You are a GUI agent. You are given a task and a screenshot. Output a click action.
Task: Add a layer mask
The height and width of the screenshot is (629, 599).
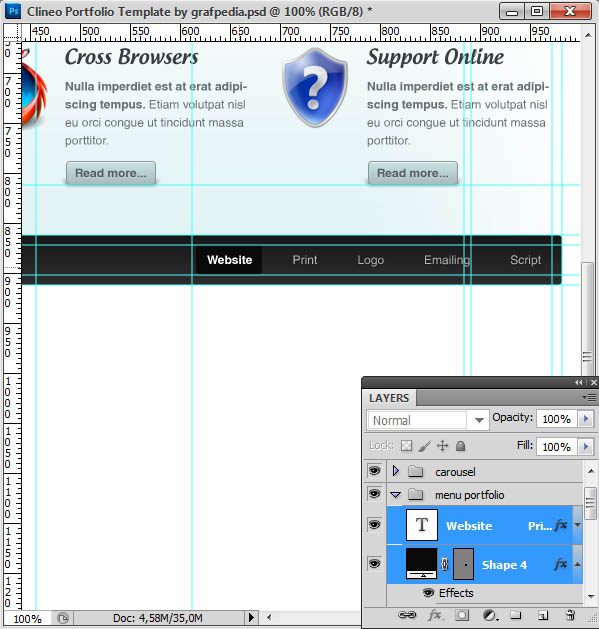pos(462,615)
